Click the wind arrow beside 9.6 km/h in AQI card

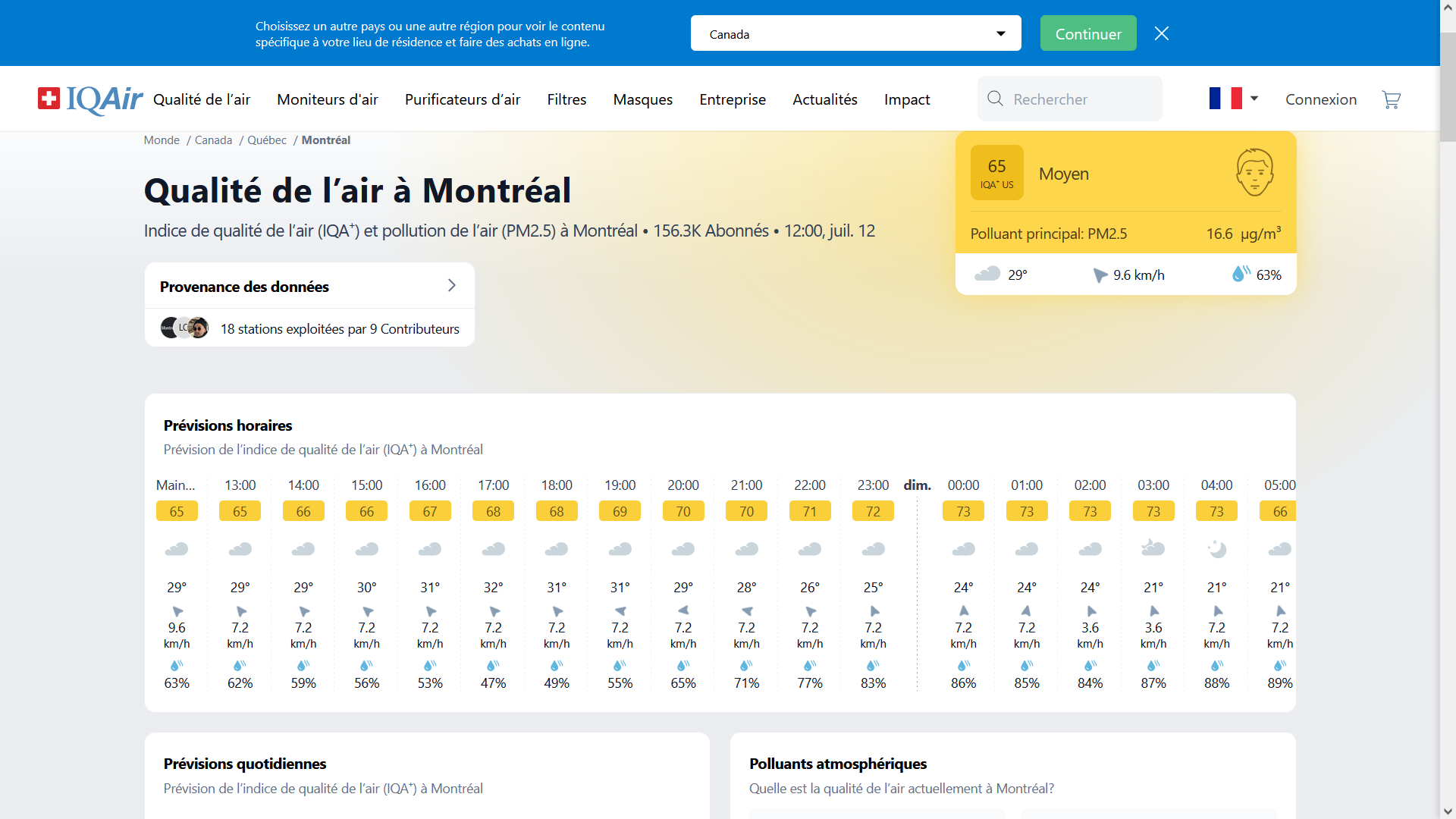[1100, 275]
